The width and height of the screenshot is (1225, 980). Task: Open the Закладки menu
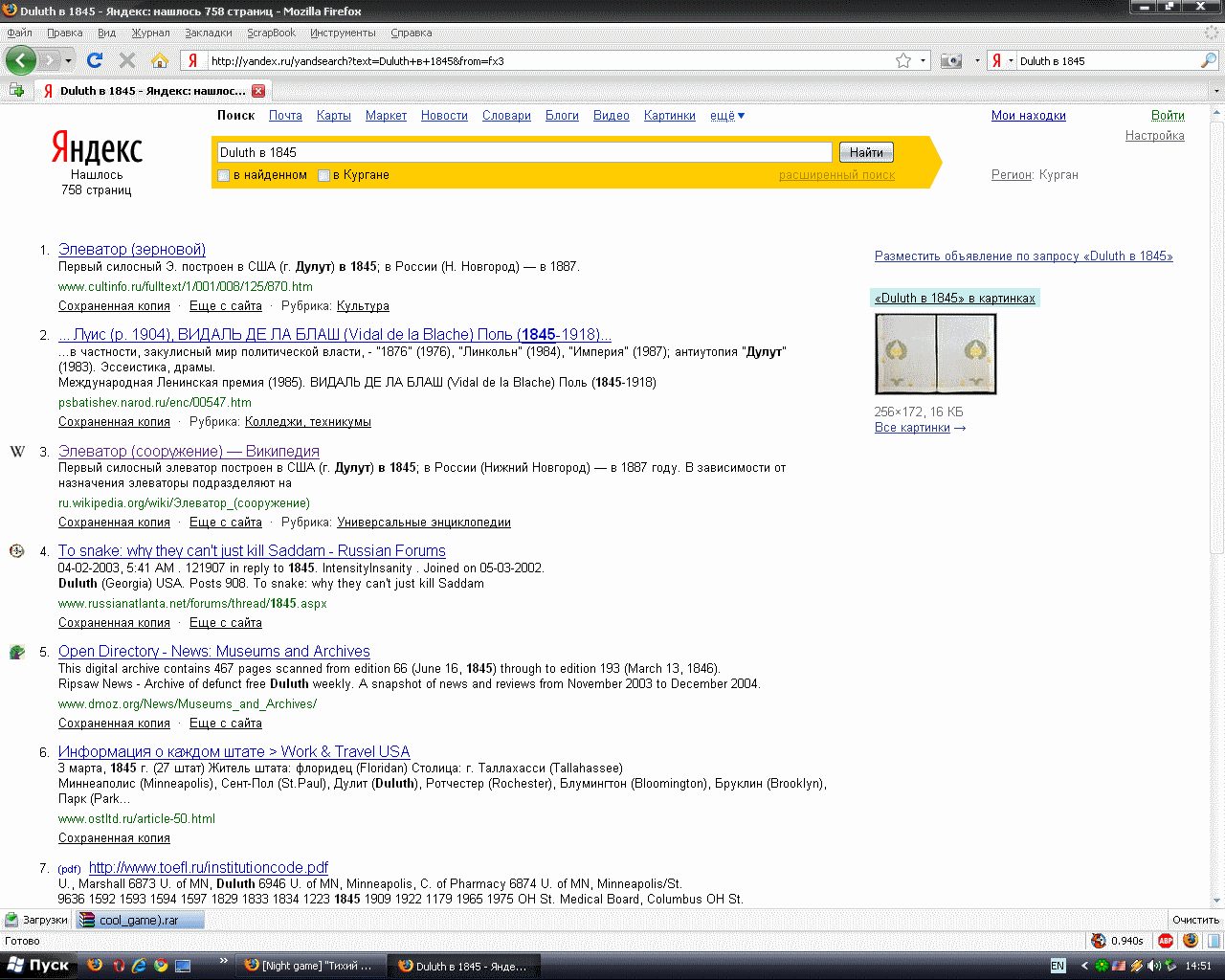(209, 33)
